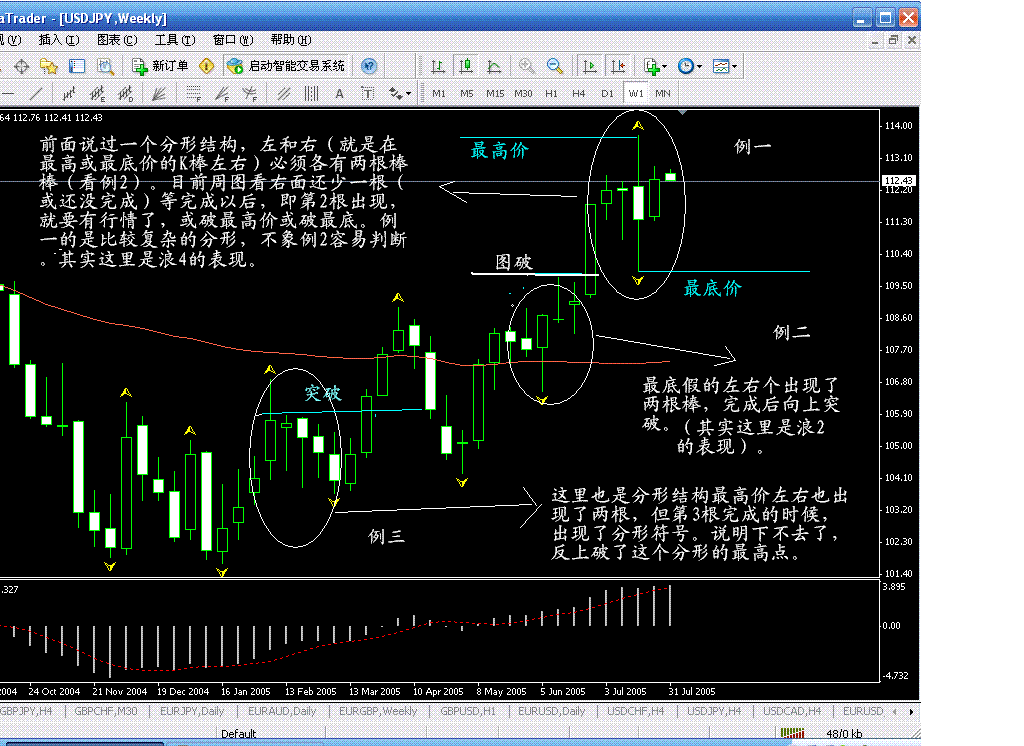This screenshot has height=746, width=1024.
Task: Switch to M5 timeframe
Action: [466, 93]
